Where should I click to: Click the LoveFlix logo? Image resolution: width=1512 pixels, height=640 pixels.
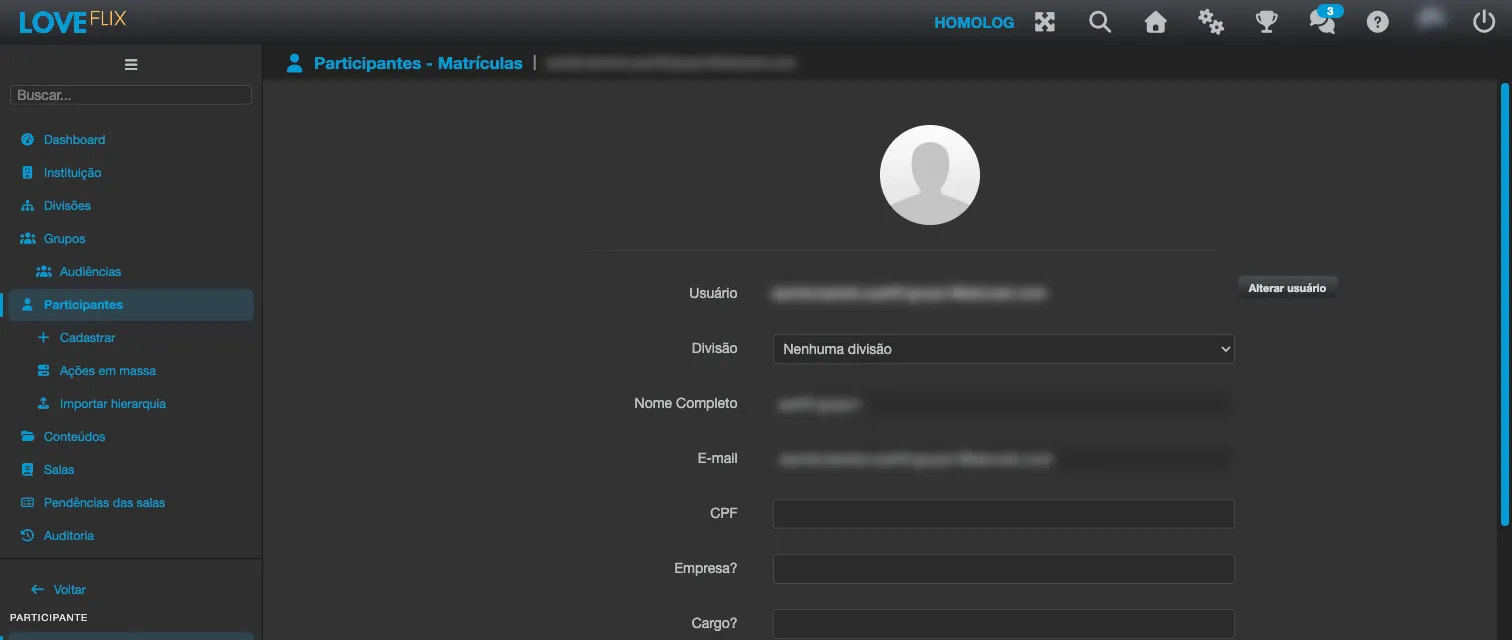(73, 21)
